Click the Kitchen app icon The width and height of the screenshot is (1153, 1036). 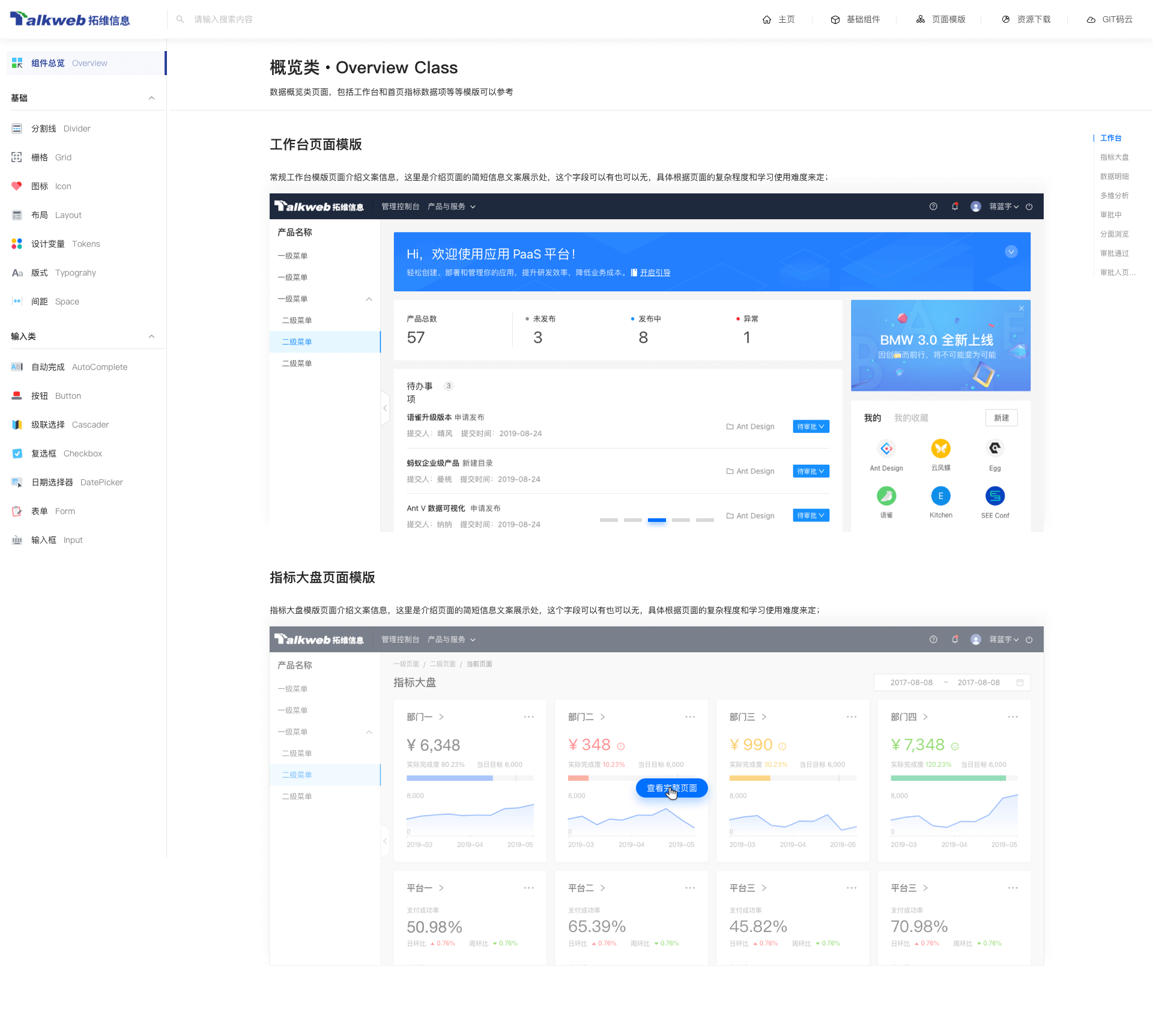940,496
